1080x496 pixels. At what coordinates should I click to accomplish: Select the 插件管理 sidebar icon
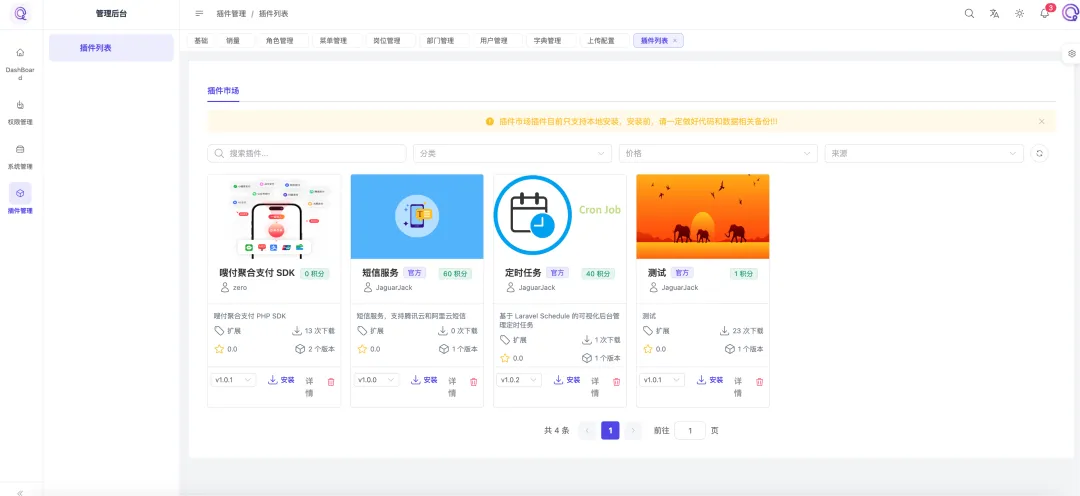click(x=20, y=193)
